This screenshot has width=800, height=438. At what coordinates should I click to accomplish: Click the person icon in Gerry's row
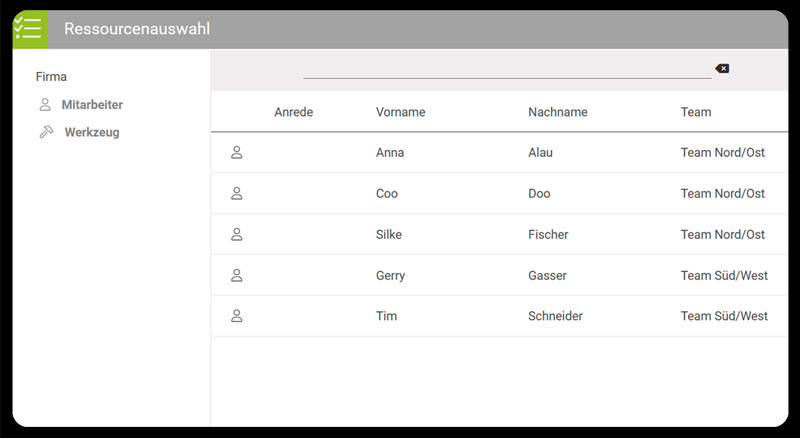[x=237, y=276]
